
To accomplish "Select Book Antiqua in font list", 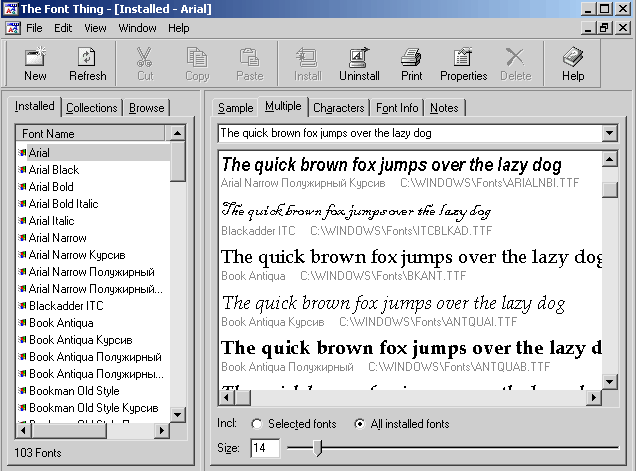I will (61, 323).
